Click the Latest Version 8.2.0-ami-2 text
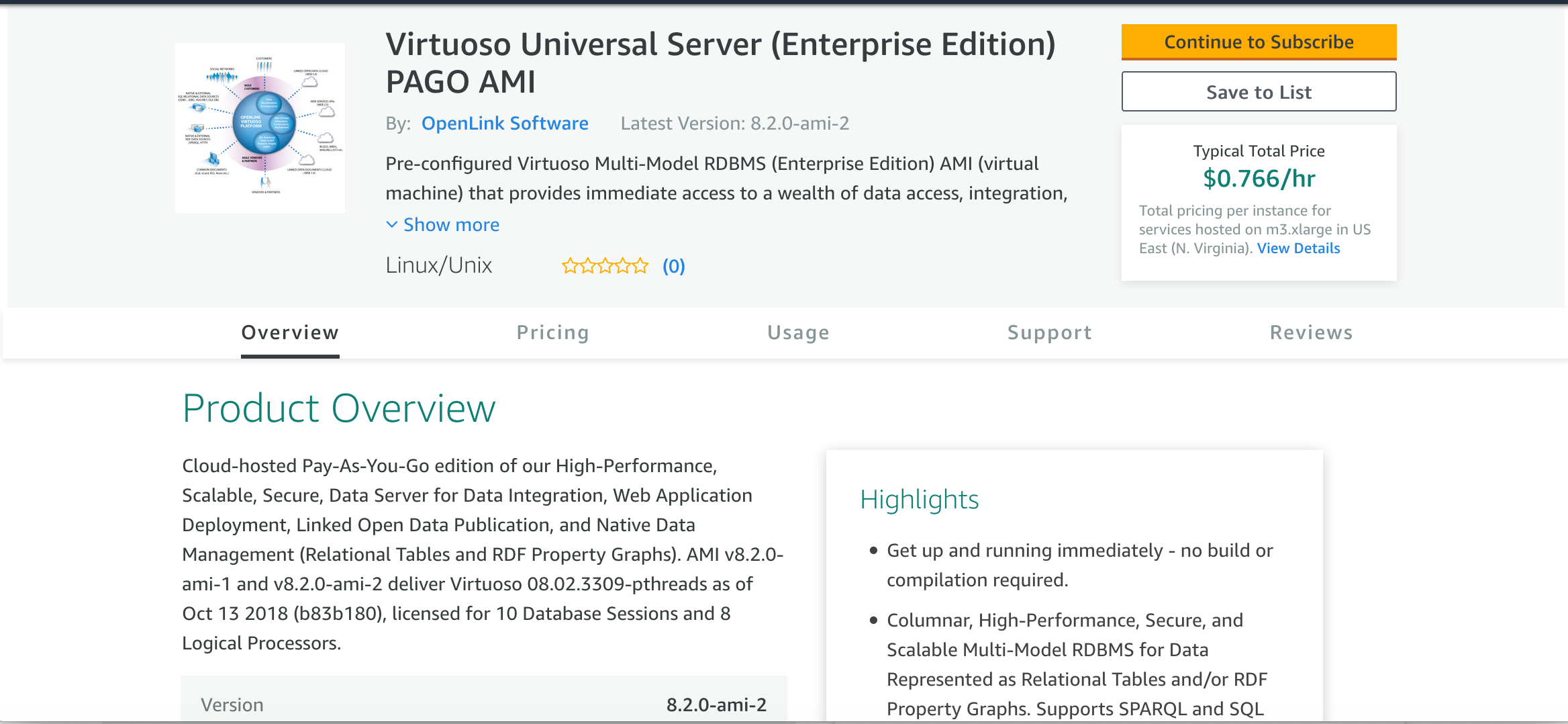Image resolution: width=1568 pixels, height=724 pixels. 735,124
